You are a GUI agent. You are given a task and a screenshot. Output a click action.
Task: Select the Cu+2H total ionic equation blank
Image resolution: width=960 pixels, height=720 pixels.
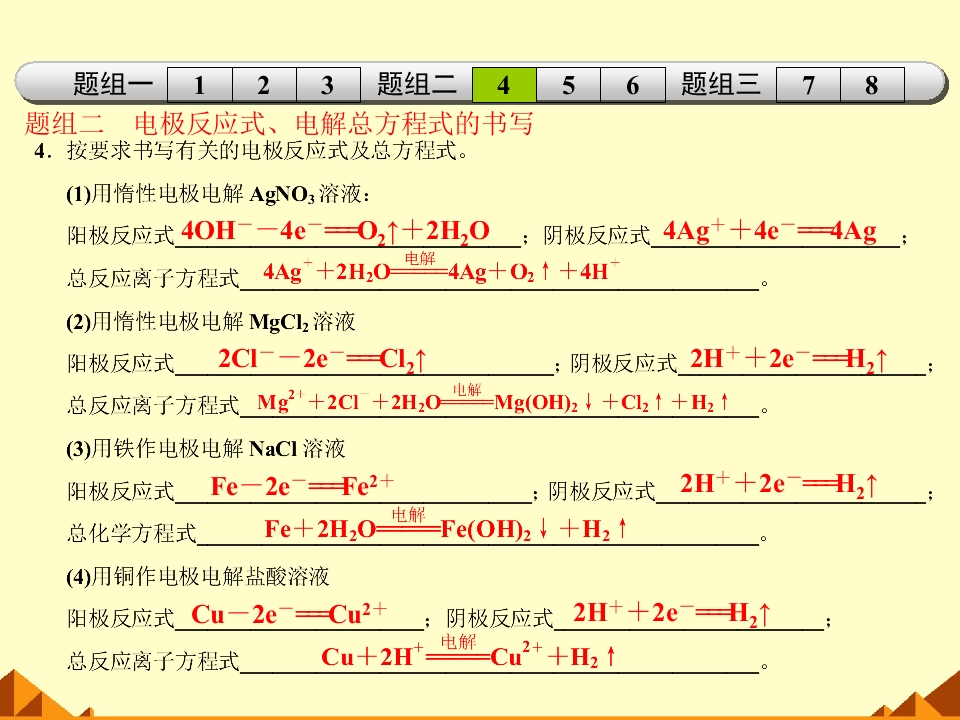(500, 658)
